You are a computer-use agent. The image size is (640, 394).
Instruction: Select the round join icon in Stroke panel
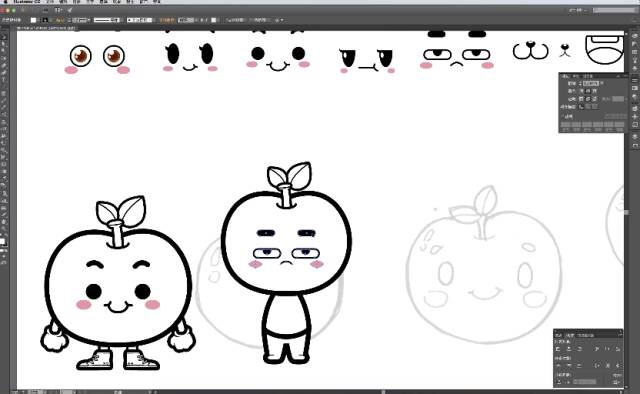point(588,99)
